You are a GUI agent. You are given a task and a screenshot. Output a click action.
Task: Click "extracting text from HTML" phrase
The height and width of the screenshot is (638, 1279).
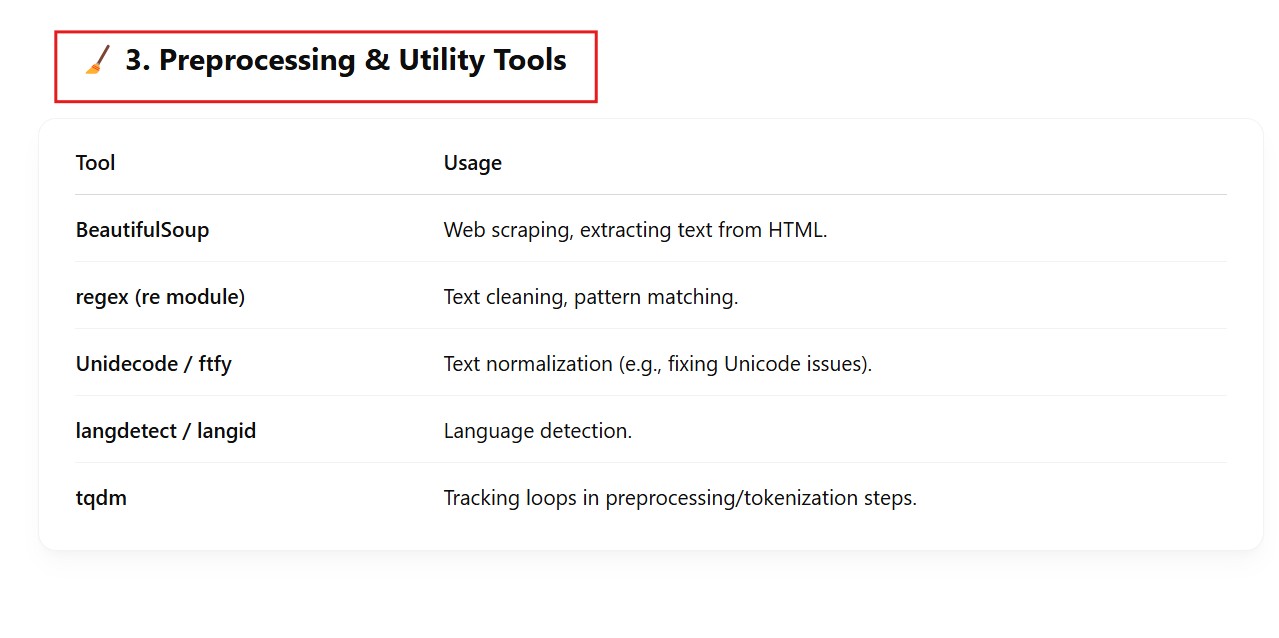click(702, 230)
